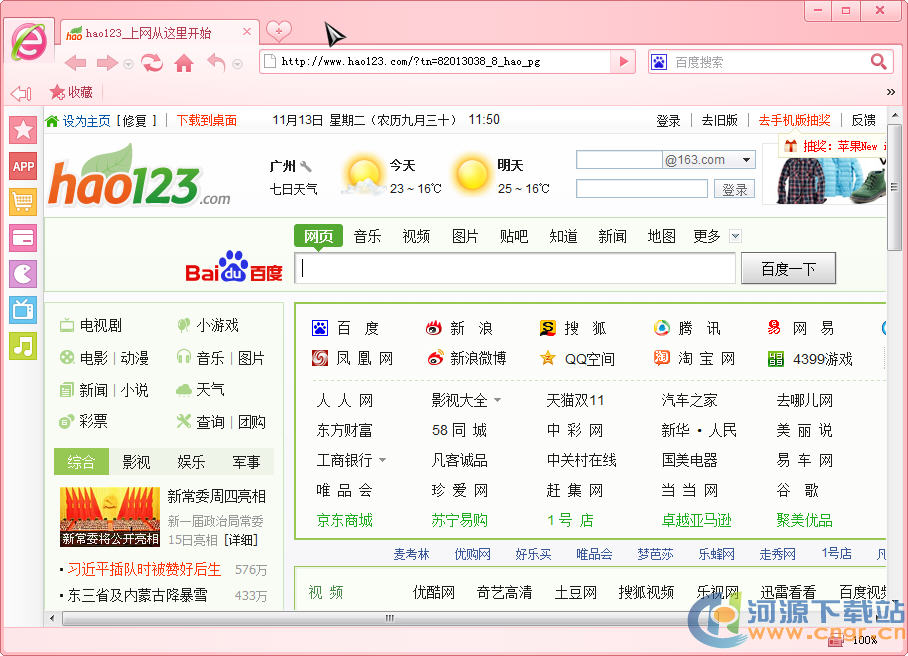
Task: Click the heart-shaped new tab button
Action: pyautogui.click(x=279, y=31)
